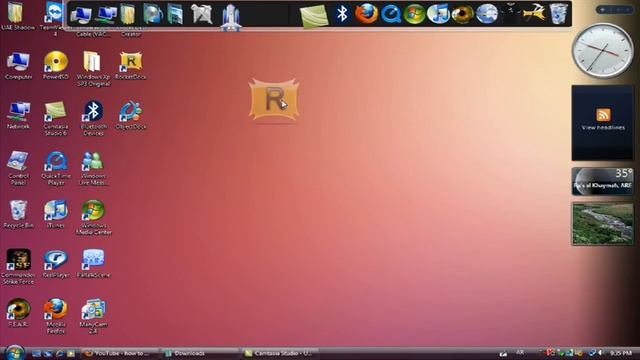Select the ManyCam desktop shortcut

coord(93,316)
